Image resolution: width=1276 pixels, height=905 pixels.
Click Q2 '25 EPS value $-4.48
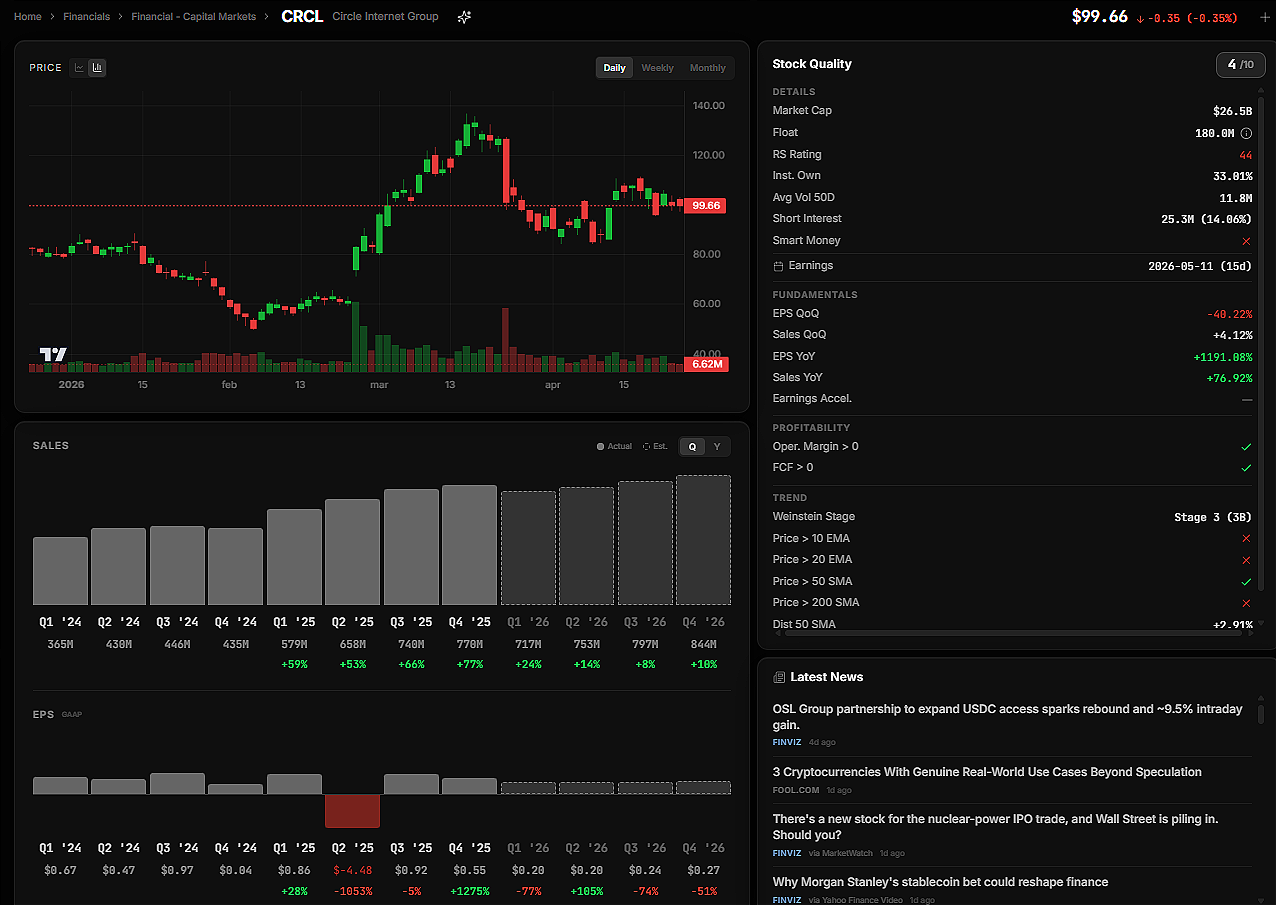click(x=352, y=871)
